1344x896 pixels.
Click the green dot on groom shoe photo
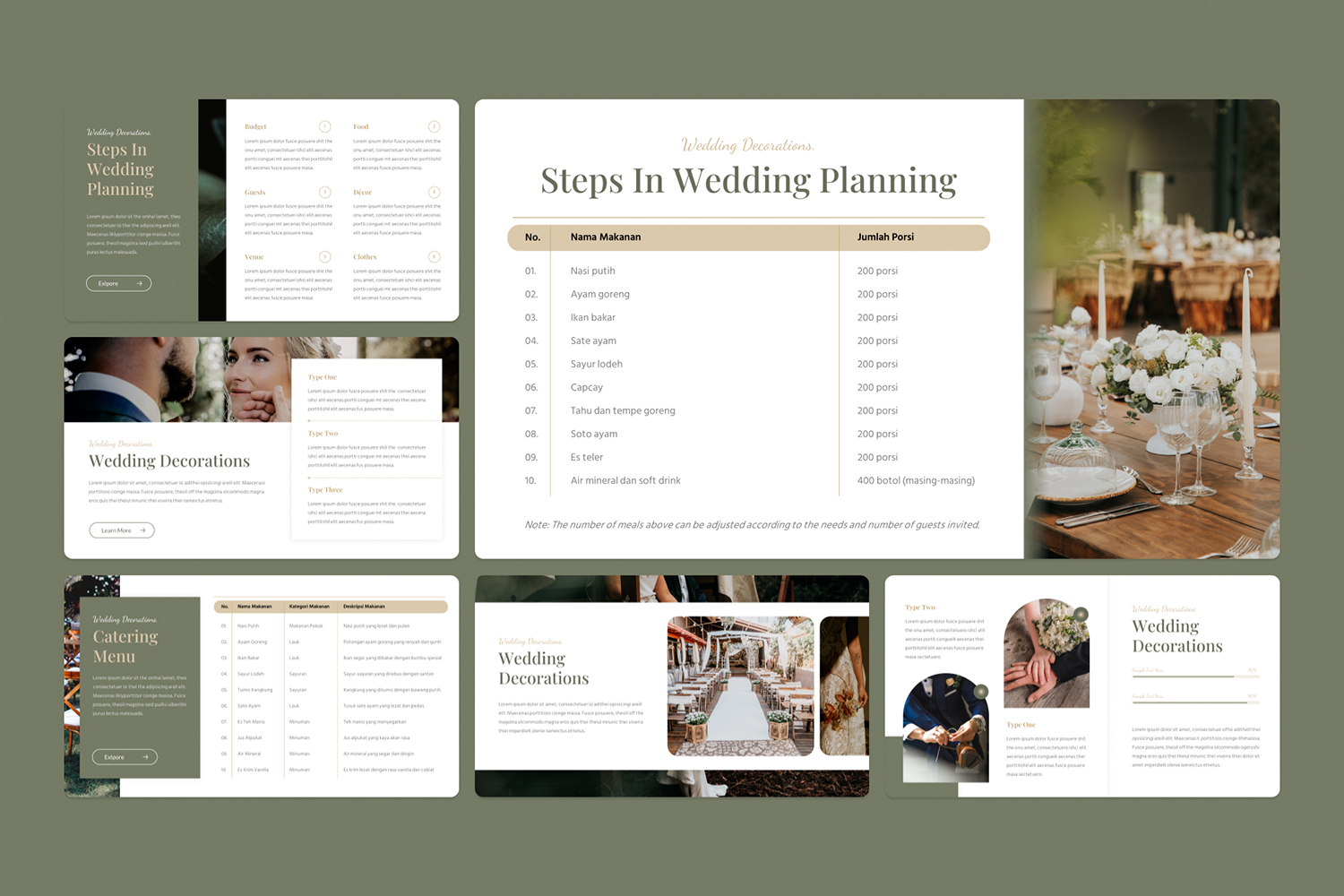[981, 691]
